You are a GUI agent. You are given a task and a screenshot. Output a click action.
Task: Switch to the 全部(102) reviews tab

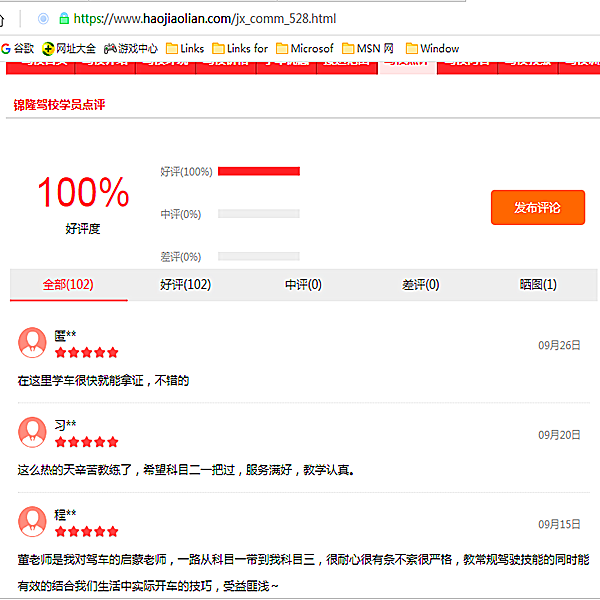tap(68, 285)
